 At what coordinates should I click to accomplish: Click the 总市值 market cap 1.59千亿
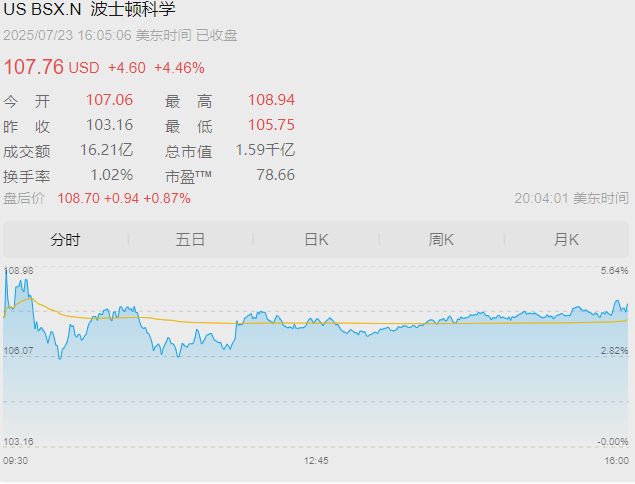265,150
